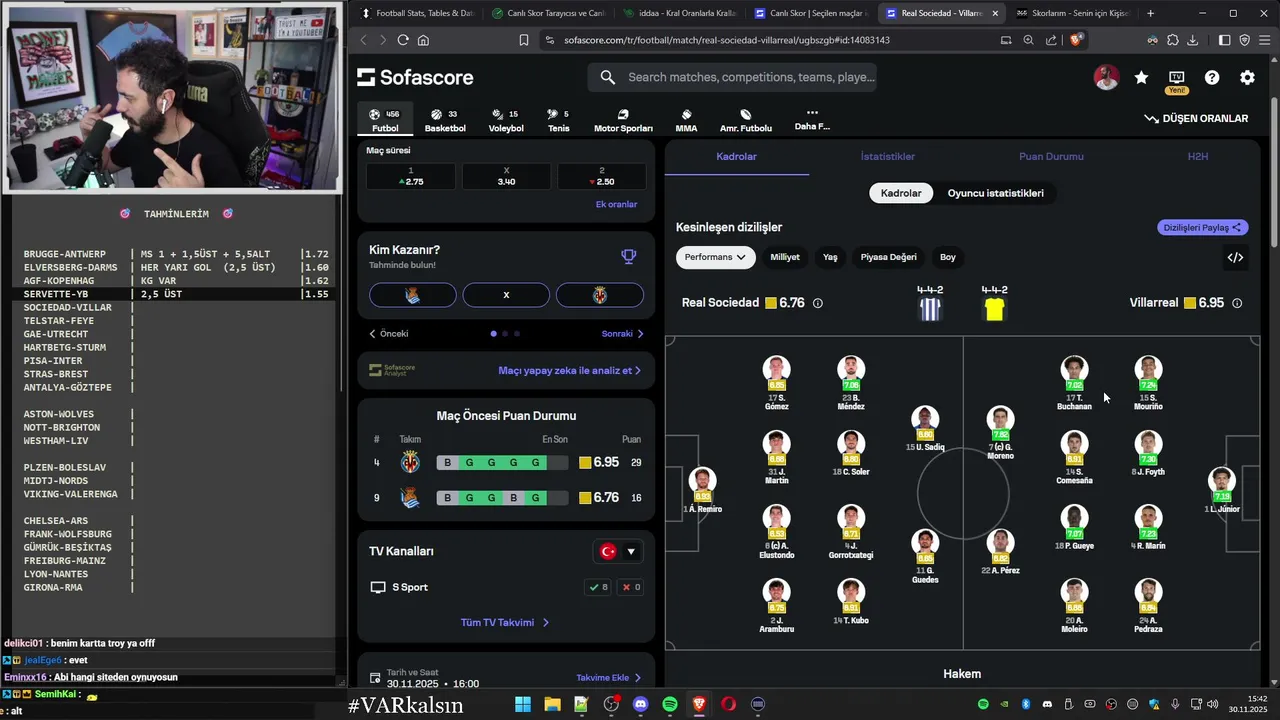1280x720 pixels.
Task: Open TV Kanalları country flag dropdown
Action: 618,551
